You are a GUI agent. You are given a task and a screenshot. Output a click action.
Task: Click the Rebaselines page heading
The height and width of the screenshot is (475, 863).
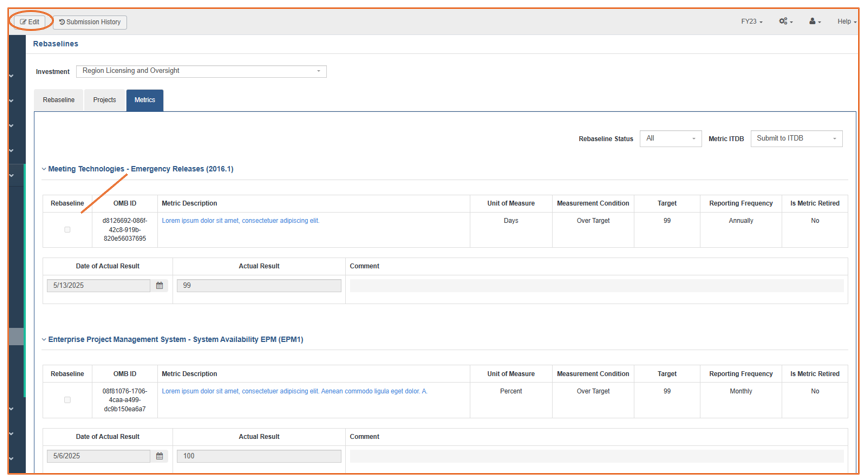click(x=56, y=43)
